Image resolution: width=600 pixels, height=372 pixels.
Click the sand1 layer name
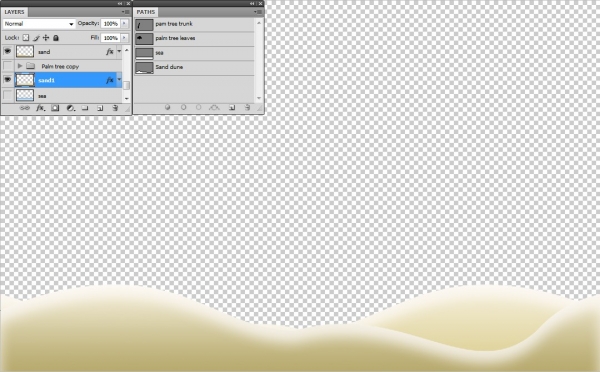(47, 80)
